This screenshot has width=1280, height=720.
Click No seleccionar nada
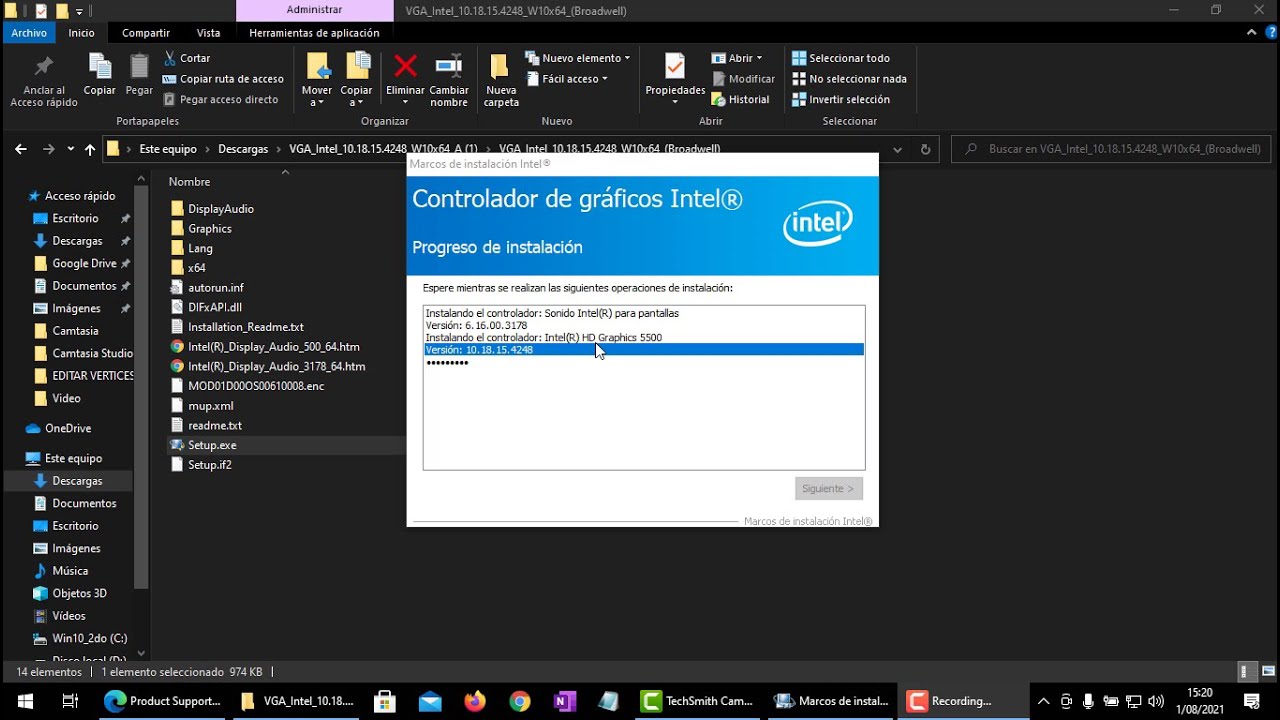click(849, 79)
